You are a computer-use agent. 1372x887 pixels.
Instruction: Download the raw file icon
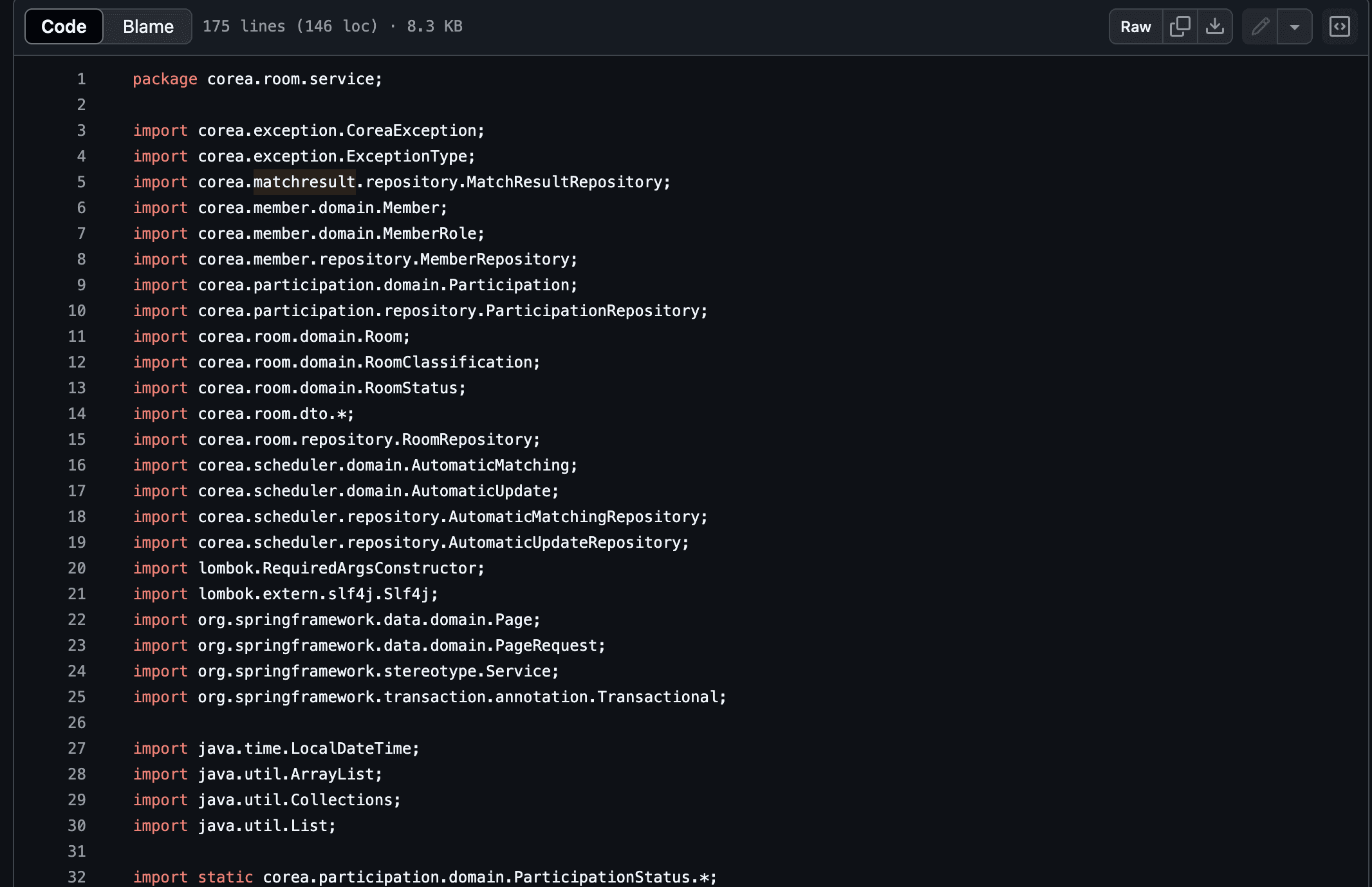click(x=1214, y=26)
